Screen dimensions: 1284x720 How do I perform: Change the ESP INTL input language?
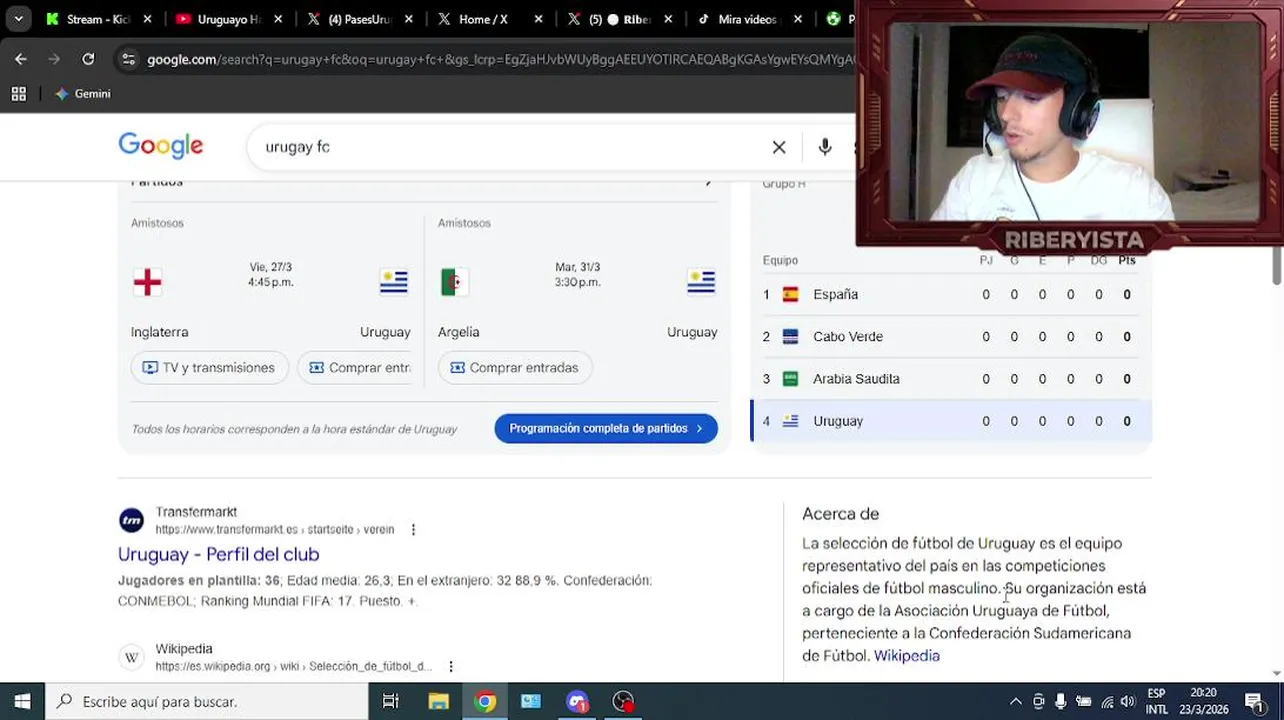(x=1156, y=701)
